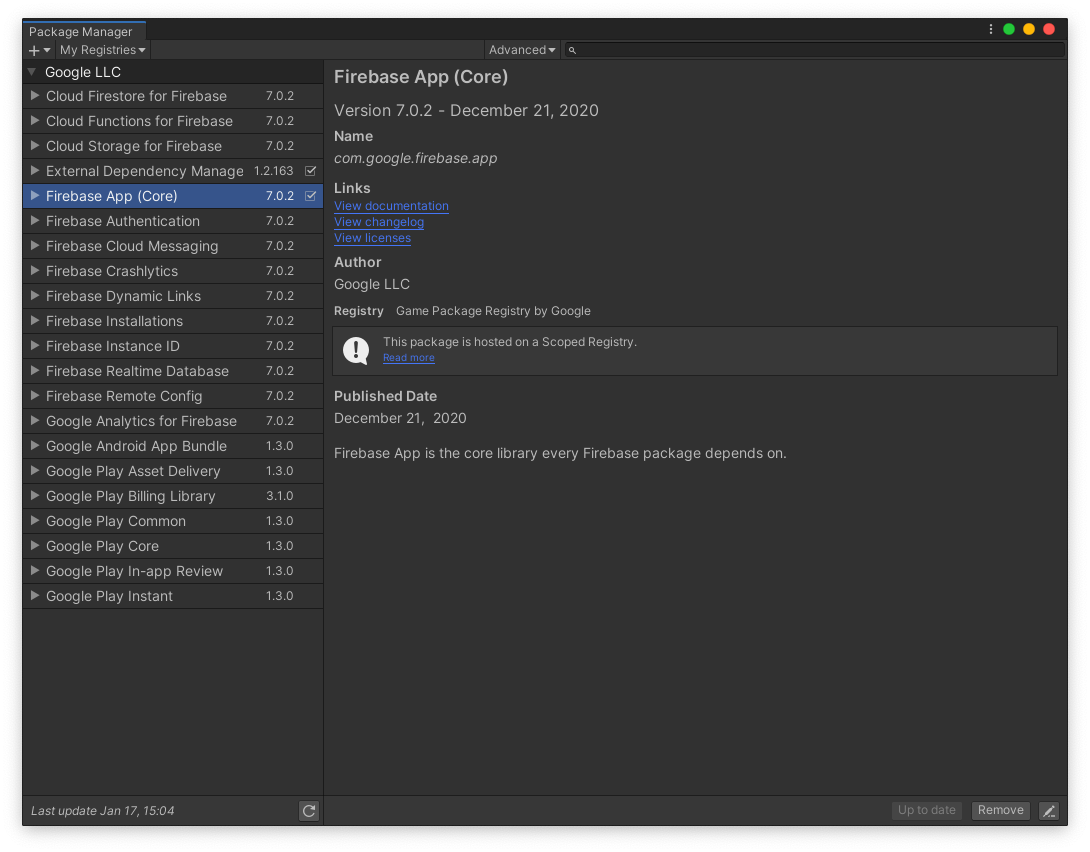Click the search magnifier icon
This screenshot has height=852, width=1090.
[x=572, y=50]
